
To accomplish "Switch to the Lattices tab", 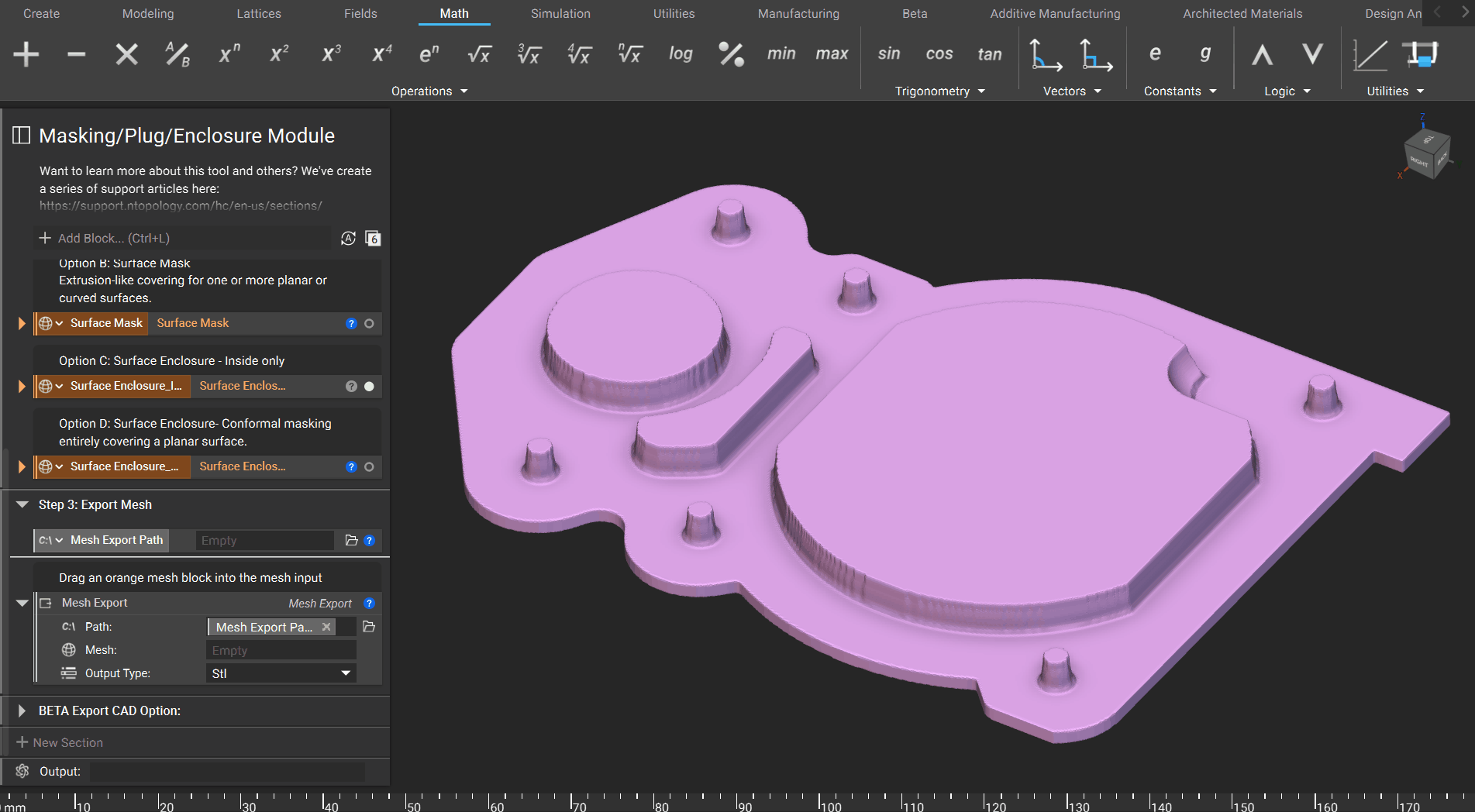I will pyautogui.click(x=258, y=13).
